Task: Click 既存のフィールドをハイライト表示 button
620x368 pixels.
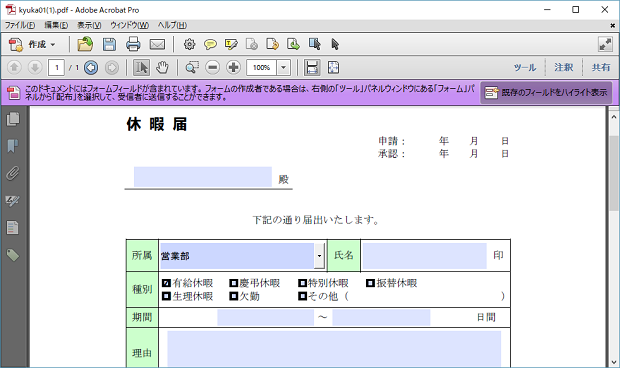Action: tap(546, 93)
